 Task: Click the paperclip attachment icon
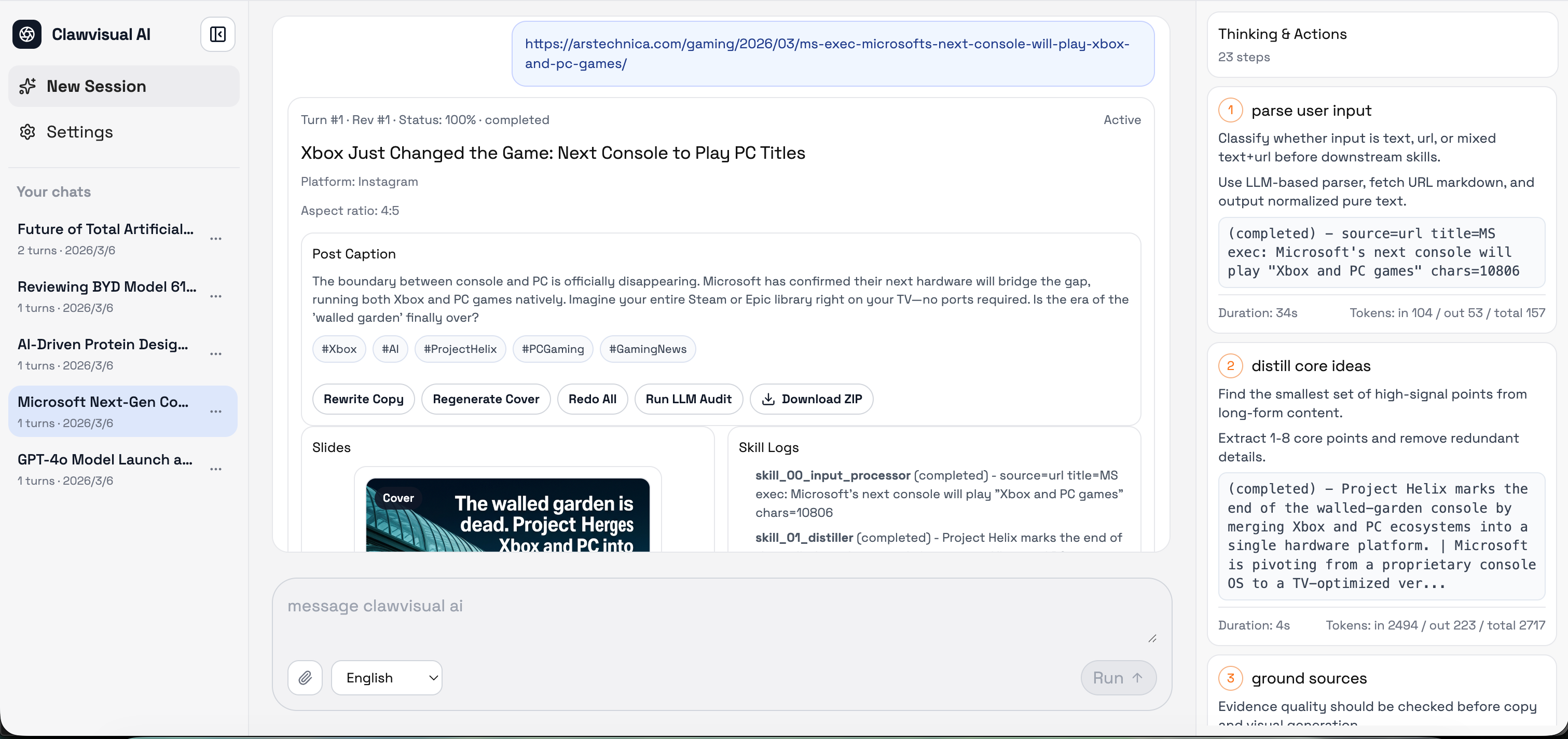click(x=305, y=678)
